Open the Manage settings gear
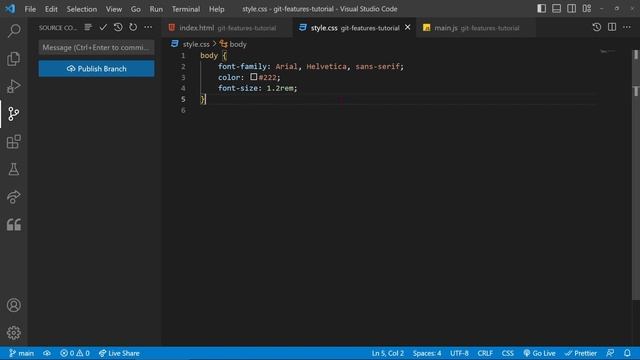The image size is (640, 360). pos(14,333)
